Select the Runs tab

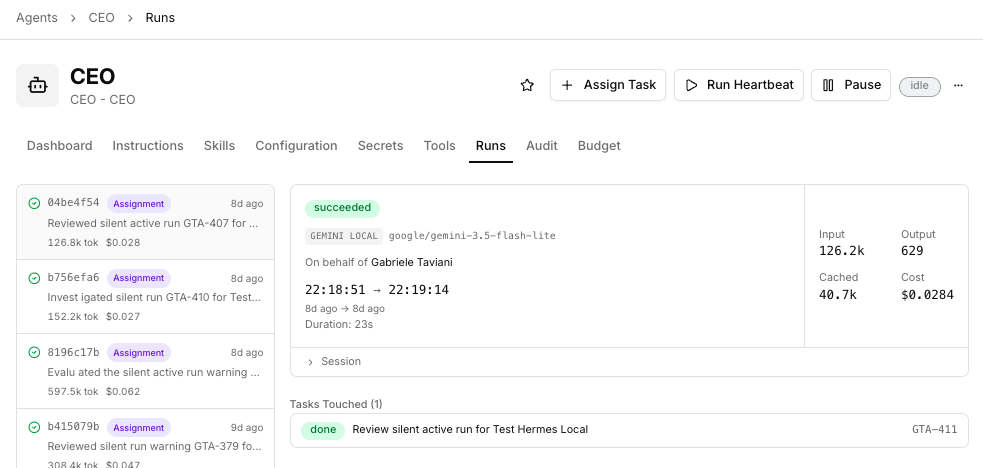491,145
